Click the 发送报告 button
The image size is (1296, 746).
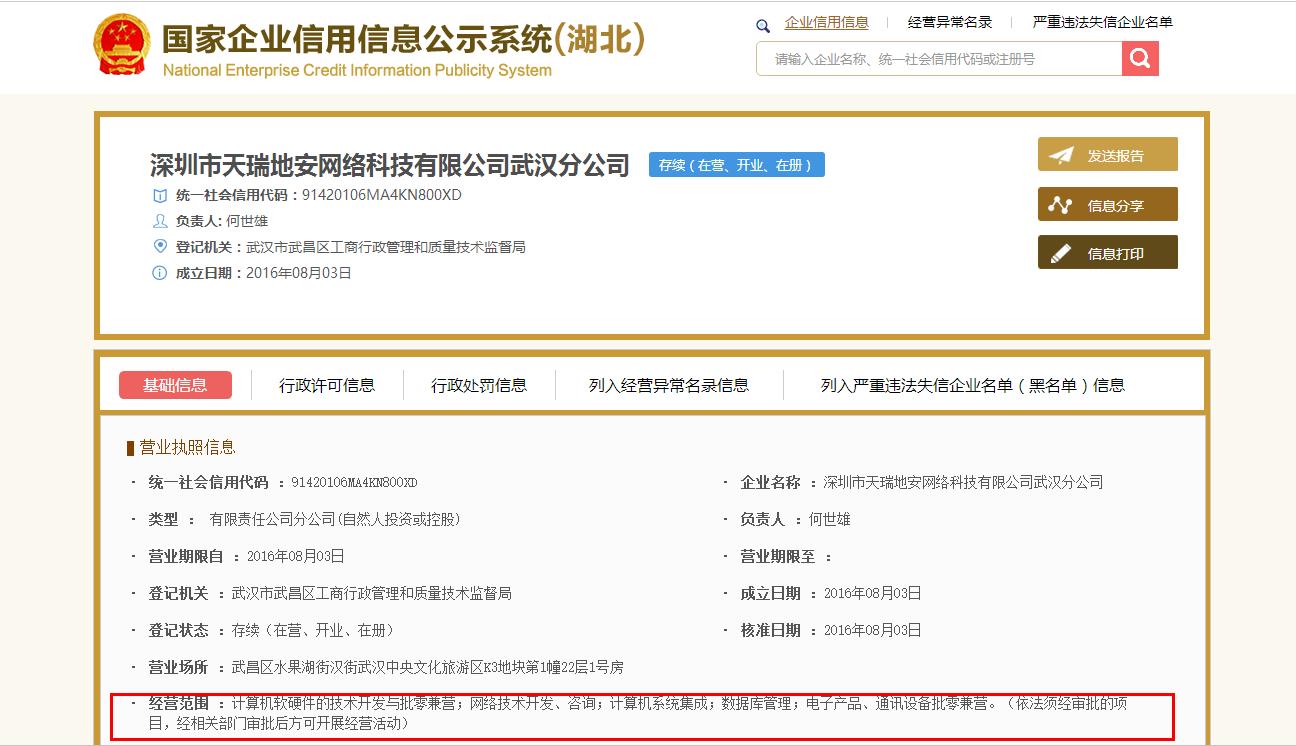[x=1108, y=154]
